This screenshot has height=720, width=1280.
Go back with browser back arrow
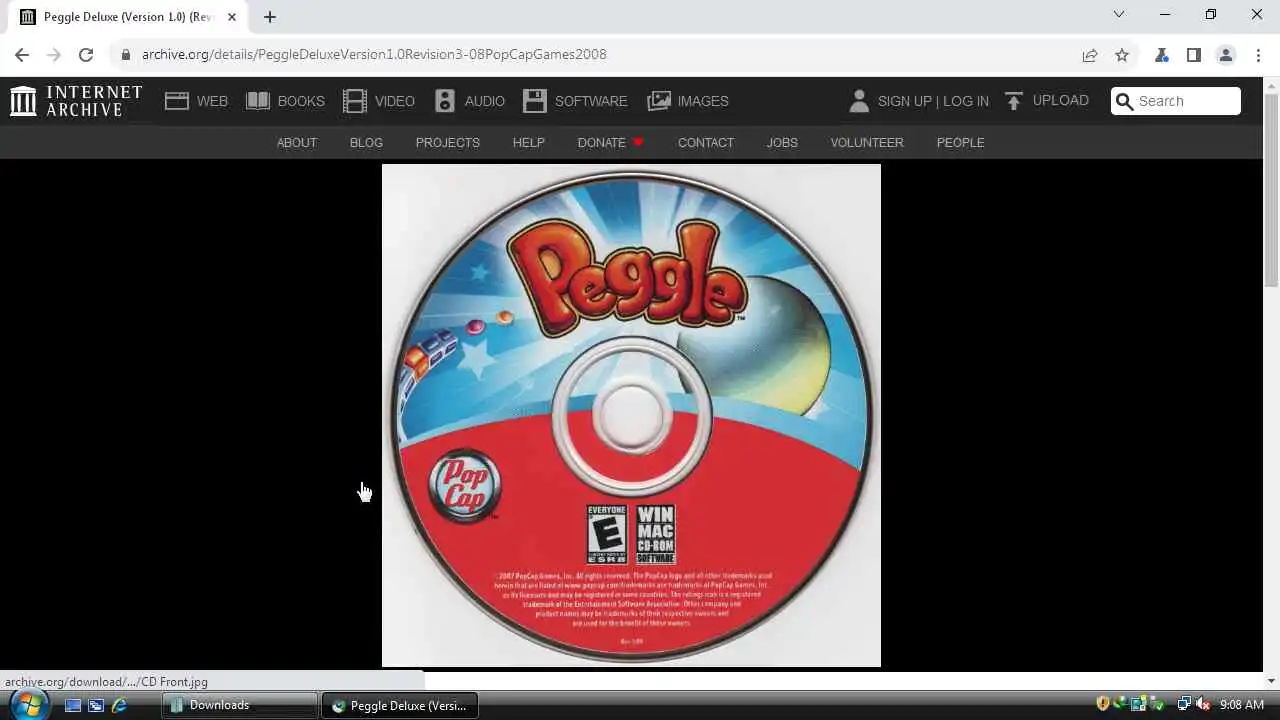tap(22, 55)
